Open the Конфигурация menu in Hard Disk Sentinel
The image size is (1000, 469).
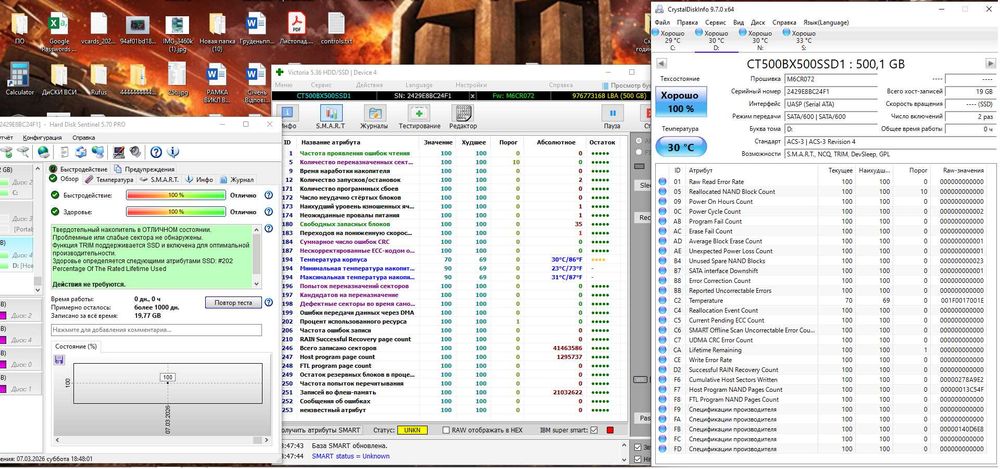point(42,137)
